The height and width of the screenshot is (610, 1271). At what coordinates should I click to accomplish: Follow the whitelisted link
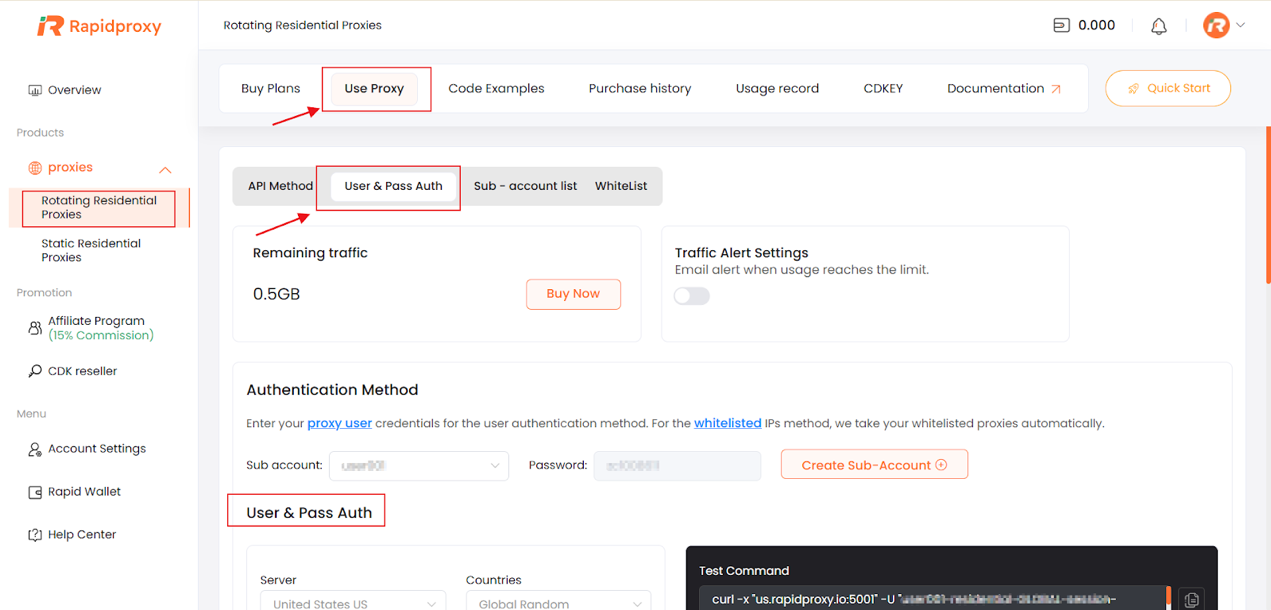coord(727,424)
